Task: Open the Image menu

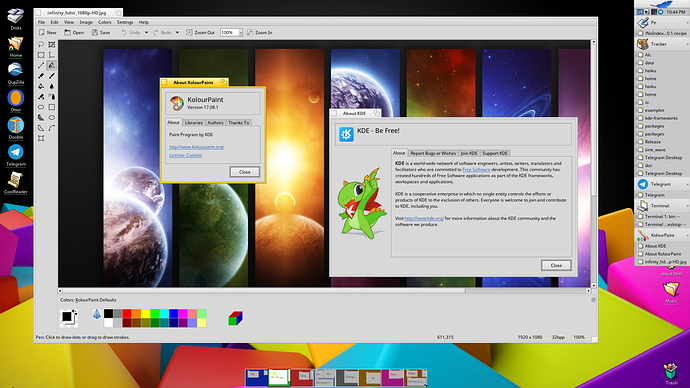Action: pyautogui.click(x=86, y=22)
